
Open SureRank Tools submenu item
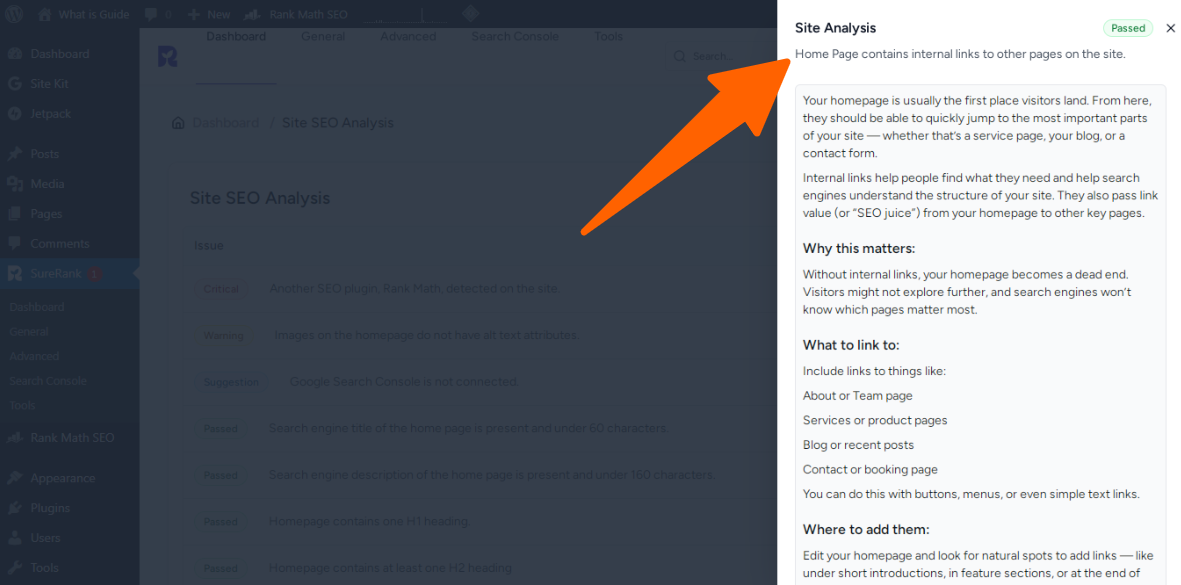pos(23,405)
